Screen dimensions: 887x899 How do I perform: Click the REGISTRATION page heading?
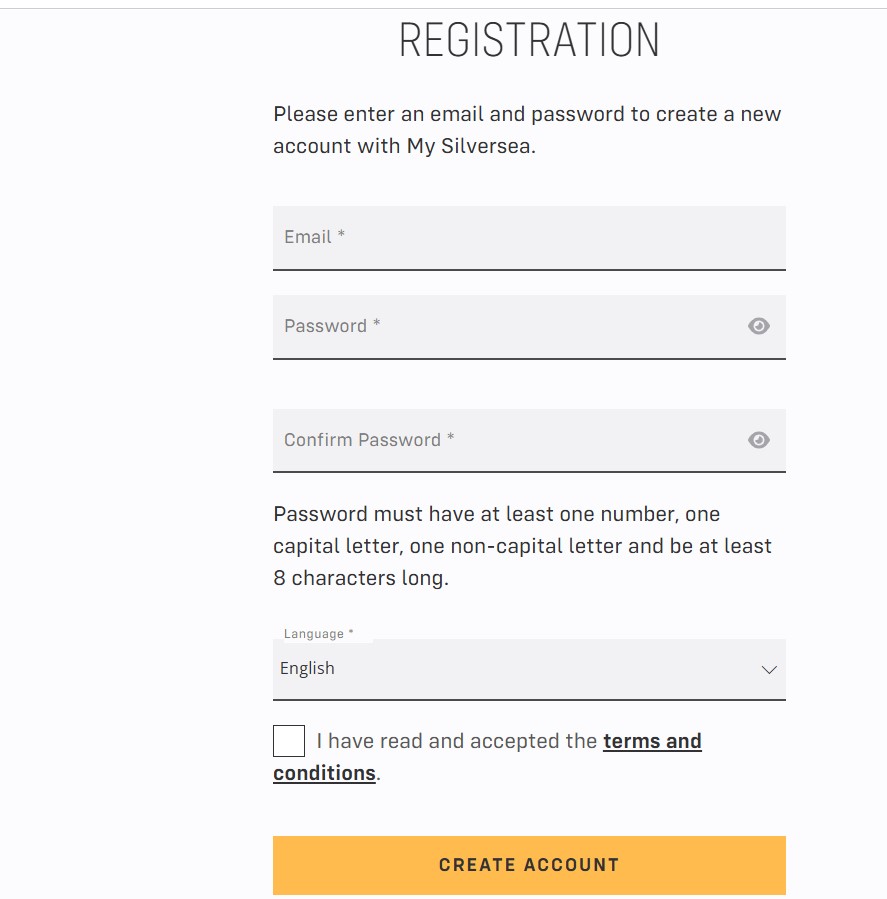pos(529,41)
